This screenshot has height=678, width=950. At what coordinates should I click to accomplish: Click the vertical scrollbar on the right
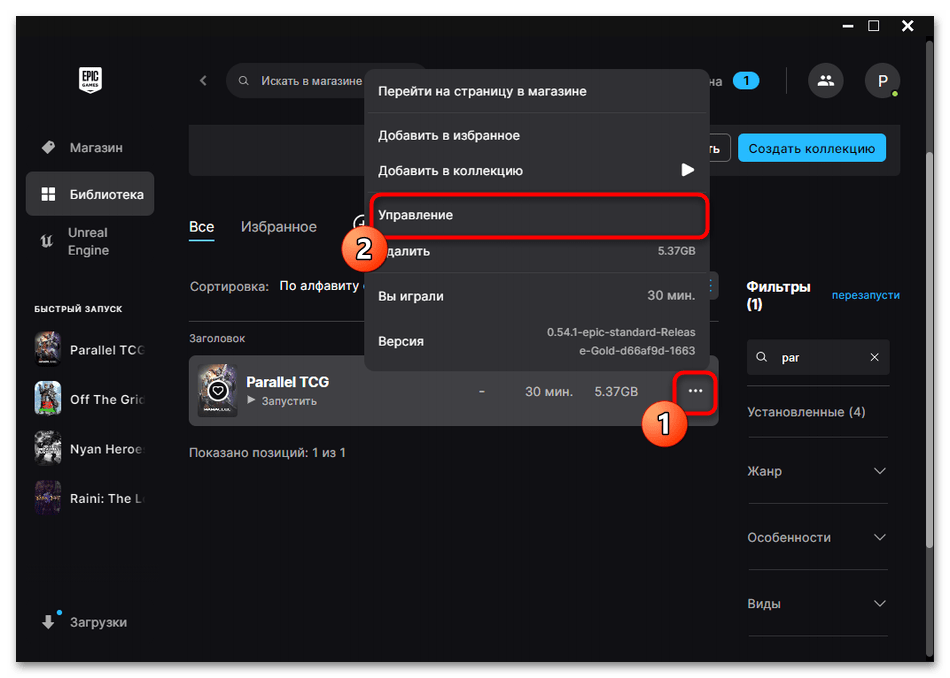pyautogui.click(x=929, y=348)
